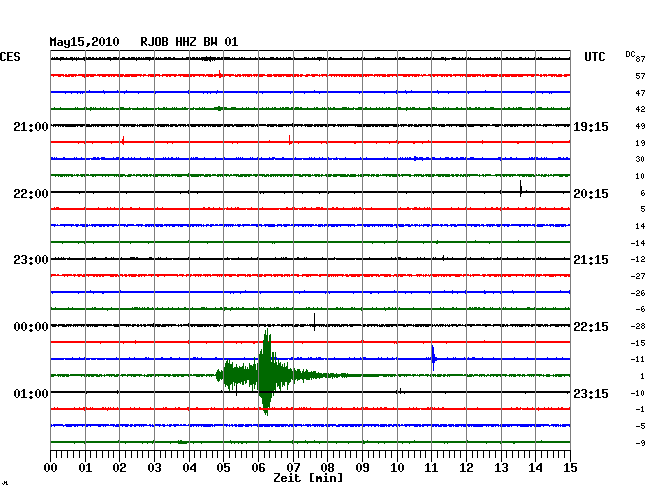This screenshot has width=650, height=494.
Task: Click the minute tick label "05"
Action: coord(223,468)
